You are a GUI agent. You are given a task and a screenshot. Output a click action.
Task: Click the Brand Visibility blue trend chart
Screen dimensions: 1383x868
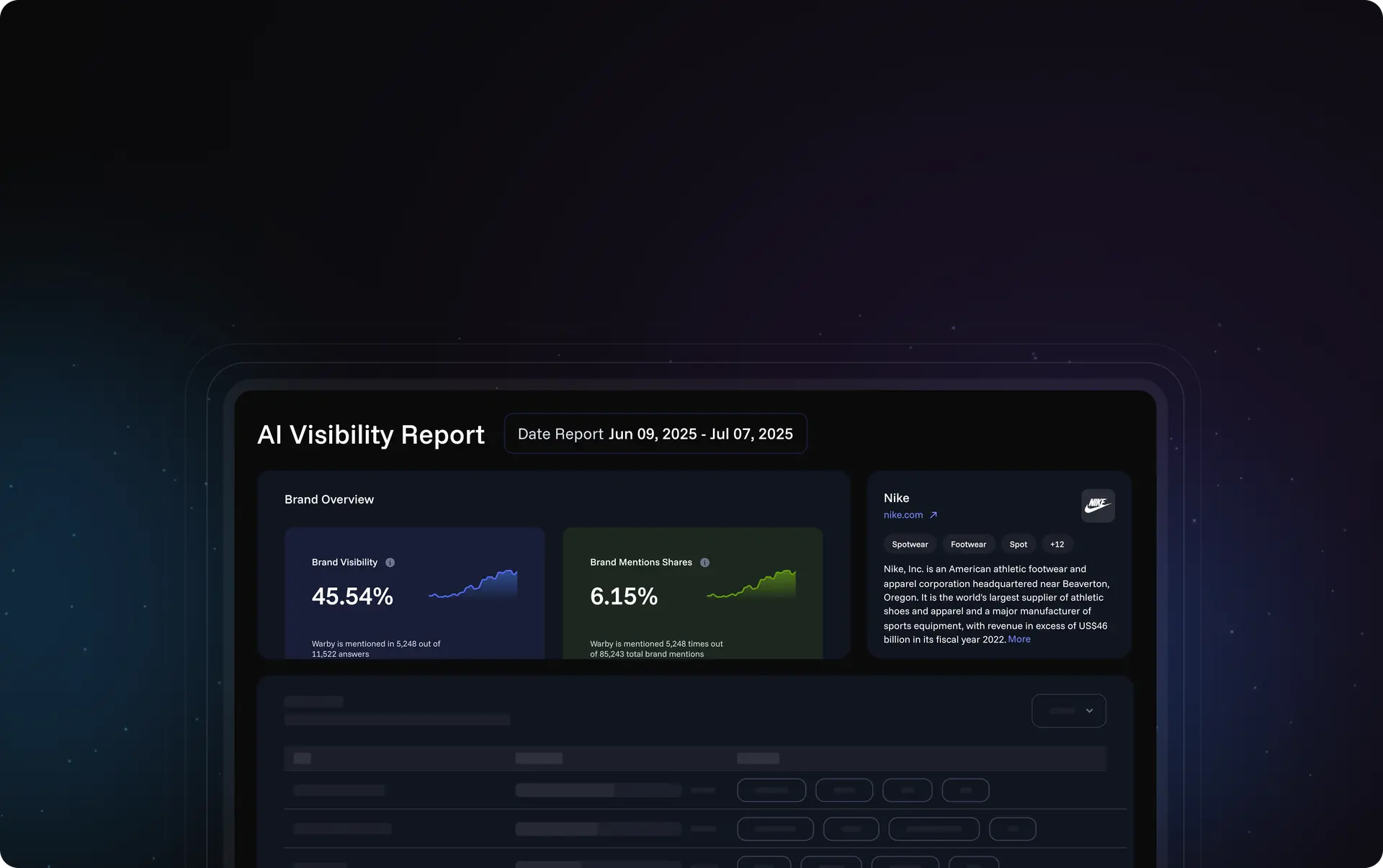pyautogui.click(x=473, y=585)
